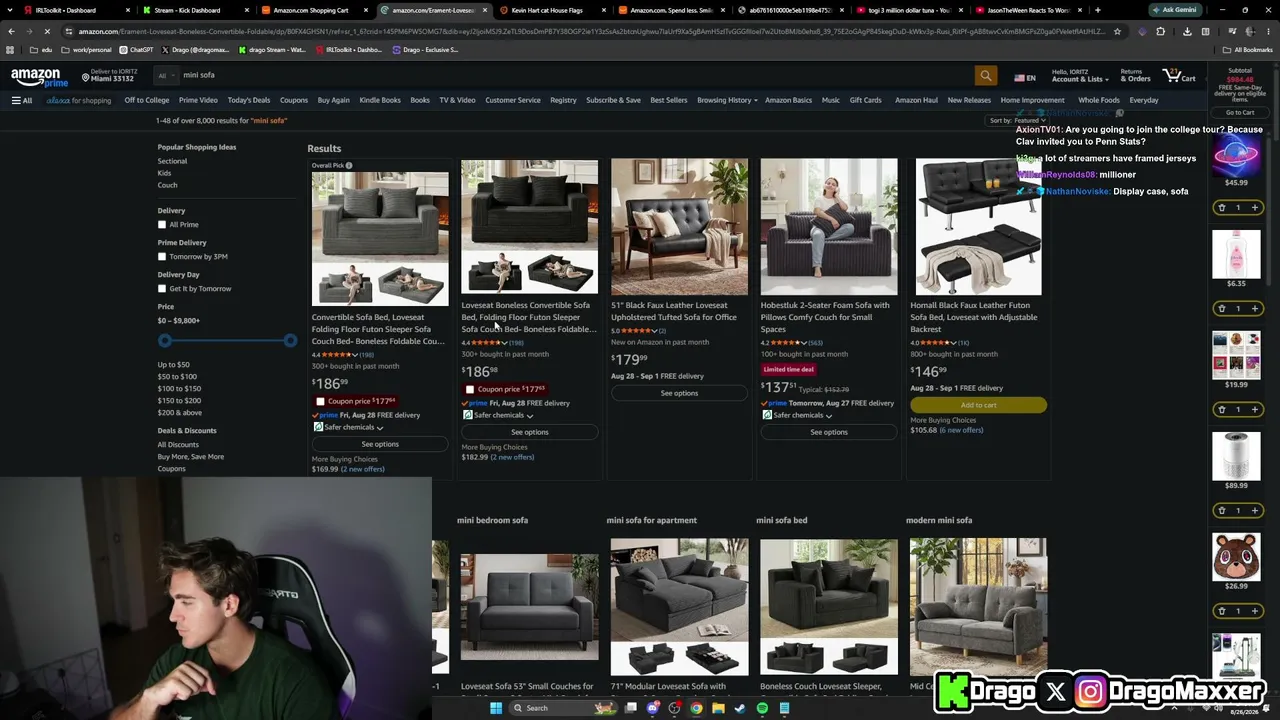Open Kindle Books in the nav bar

point(380,100)
